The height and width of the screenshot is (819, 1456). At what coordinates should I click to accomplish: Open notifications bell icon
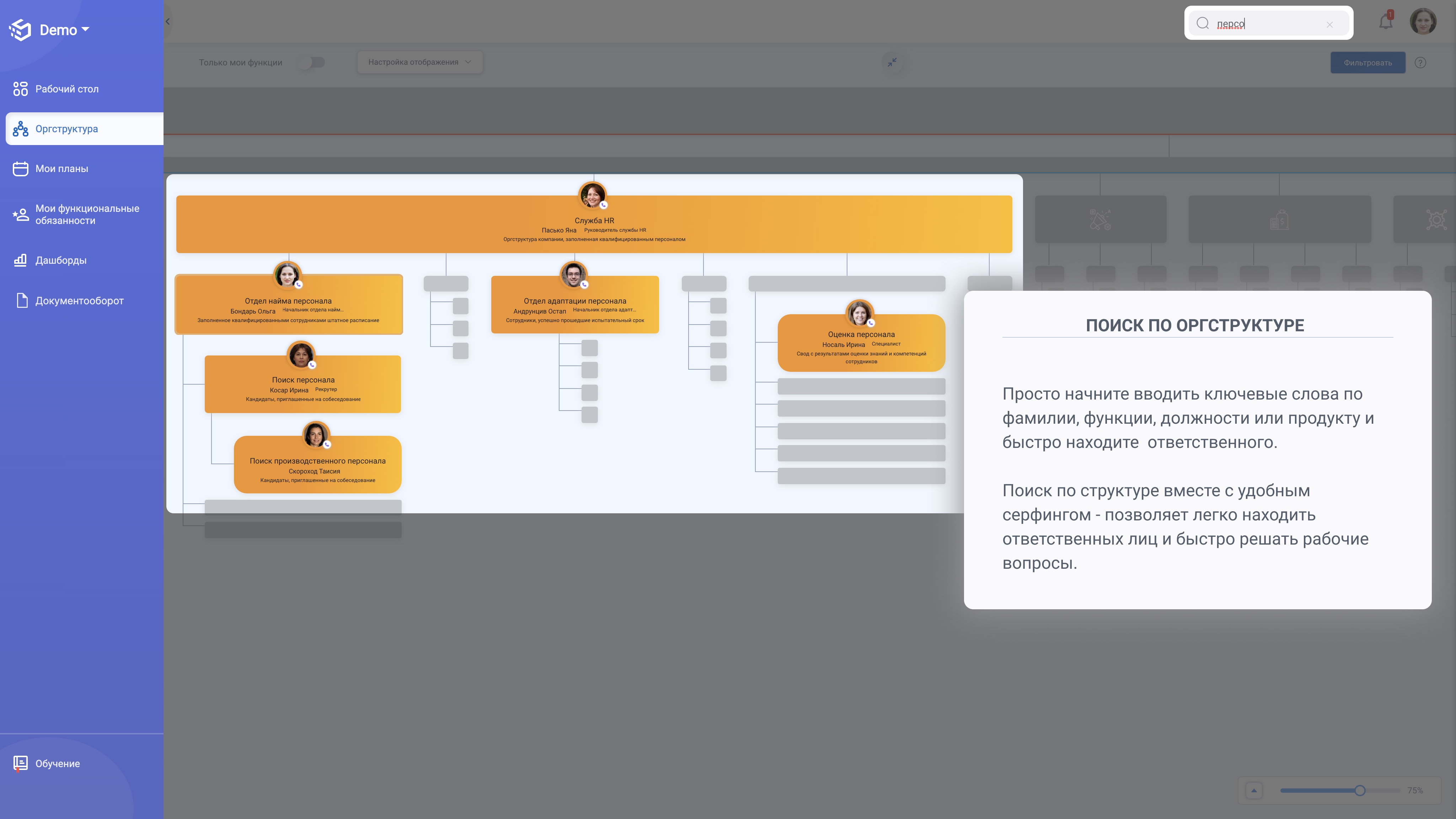[1385, 21]
